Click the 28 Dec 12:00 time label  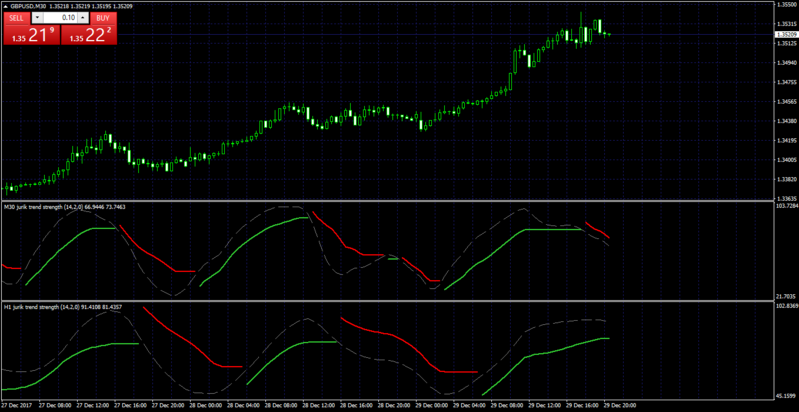tap(317, 406)
